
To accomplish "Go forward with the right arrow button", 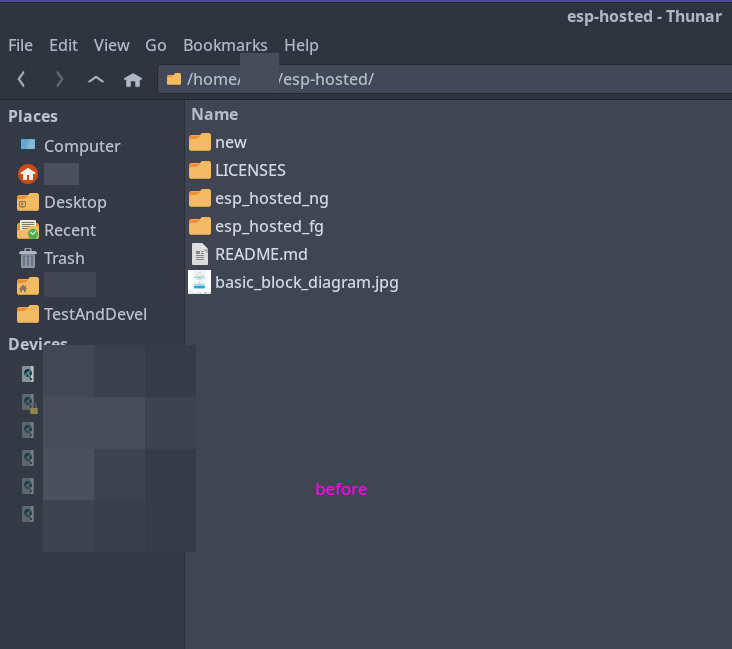I will tap(59, 79).
